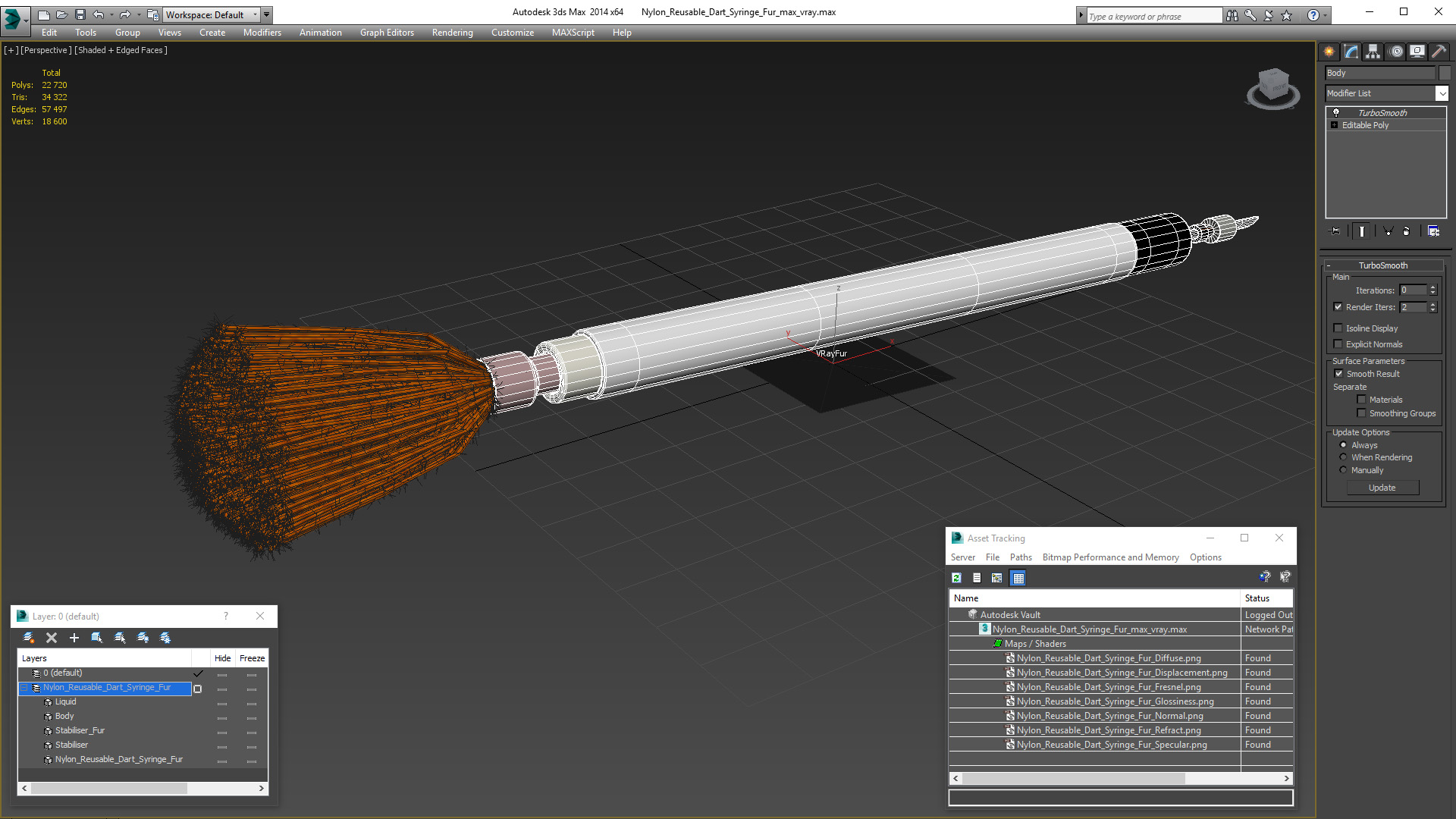Expand the Editable Poly stack entry
Viewport: 1456px width, 819px height.
coord(1334,125)
